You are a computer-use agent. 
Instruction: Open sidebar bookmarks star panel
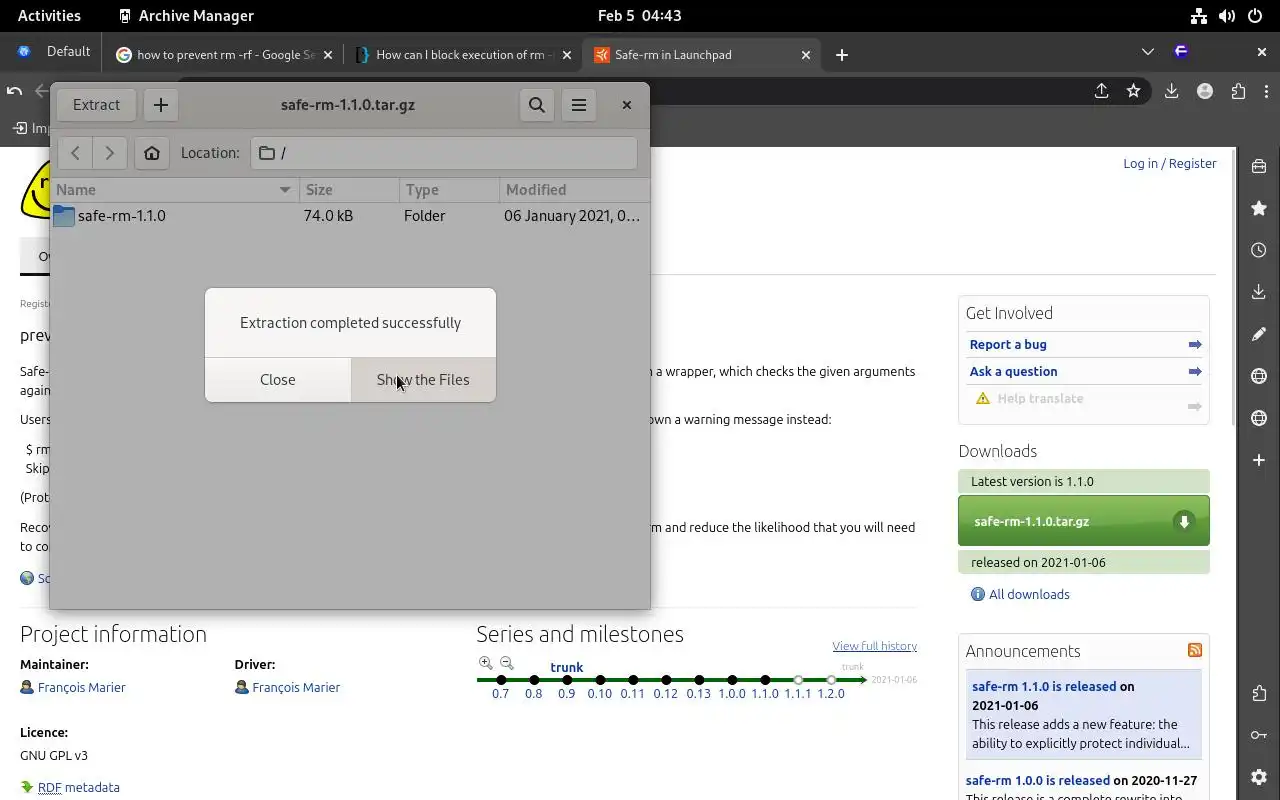[1259, 208]
